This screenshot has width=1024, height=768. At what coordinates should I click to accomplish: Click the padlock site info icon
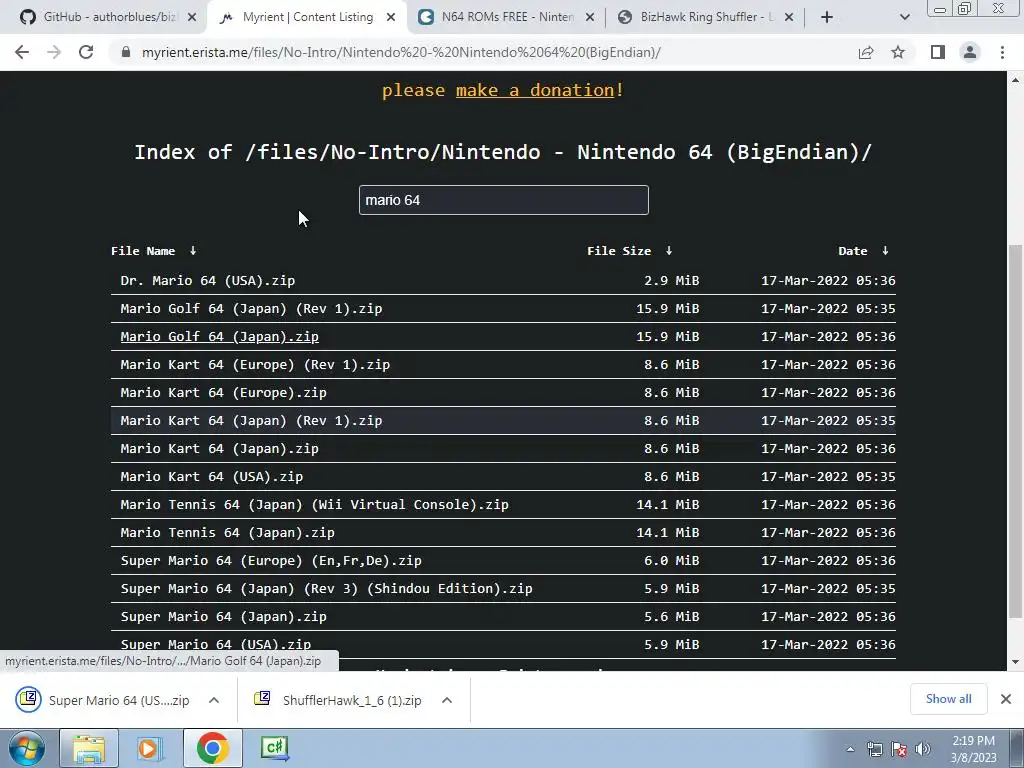(x=126, y=52)
